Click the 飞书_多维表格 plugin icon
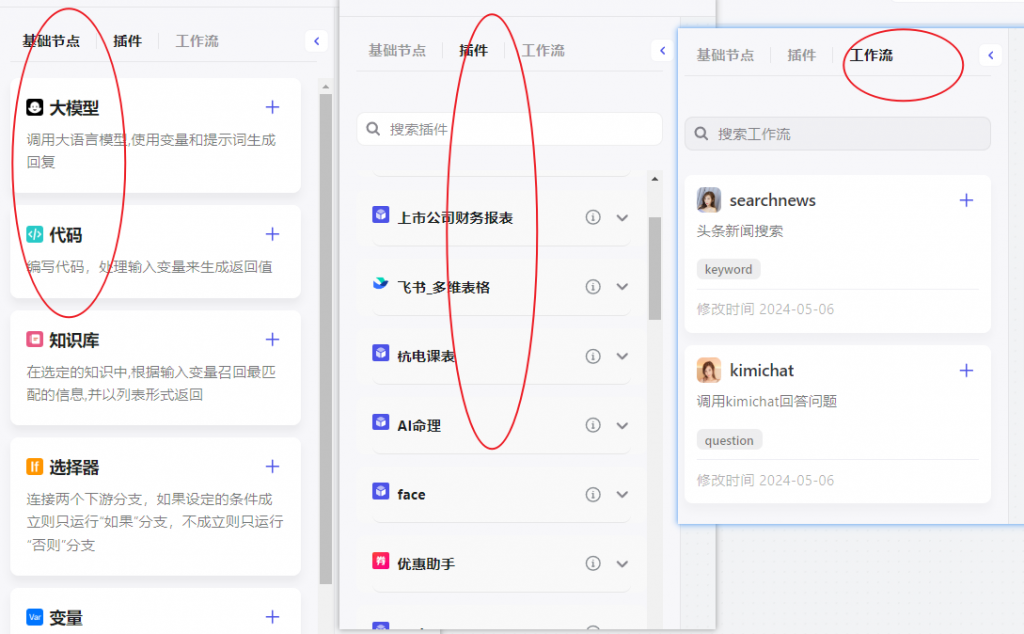 click(381, 286)
